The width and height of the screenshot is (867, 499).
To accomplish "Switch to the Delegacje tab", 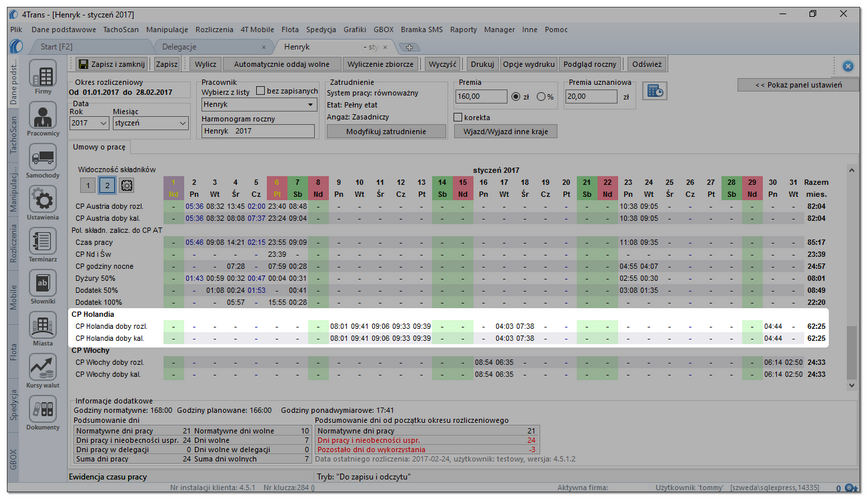I will tap(179, 47).
